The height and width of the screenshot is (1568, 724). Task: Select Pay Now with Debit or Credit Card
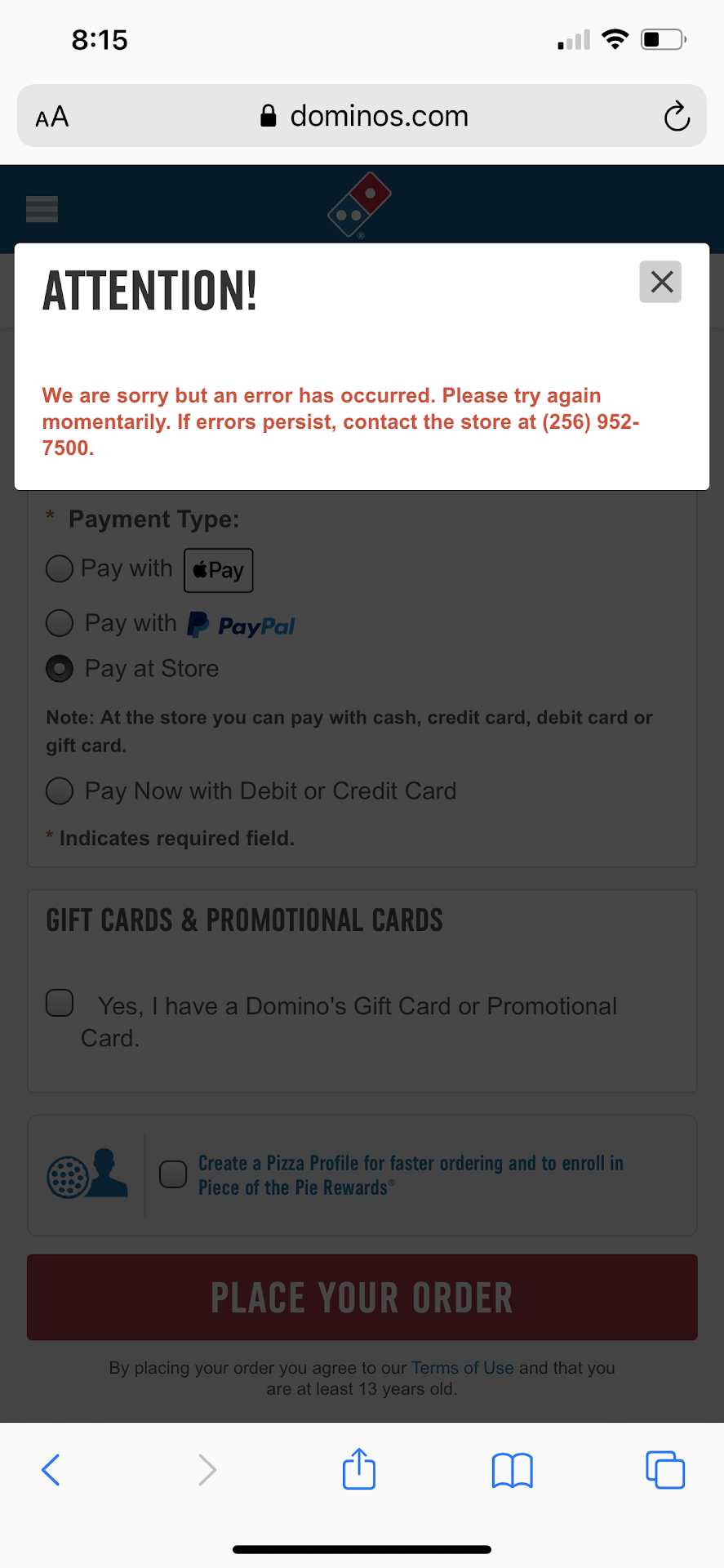pos(60,791)
